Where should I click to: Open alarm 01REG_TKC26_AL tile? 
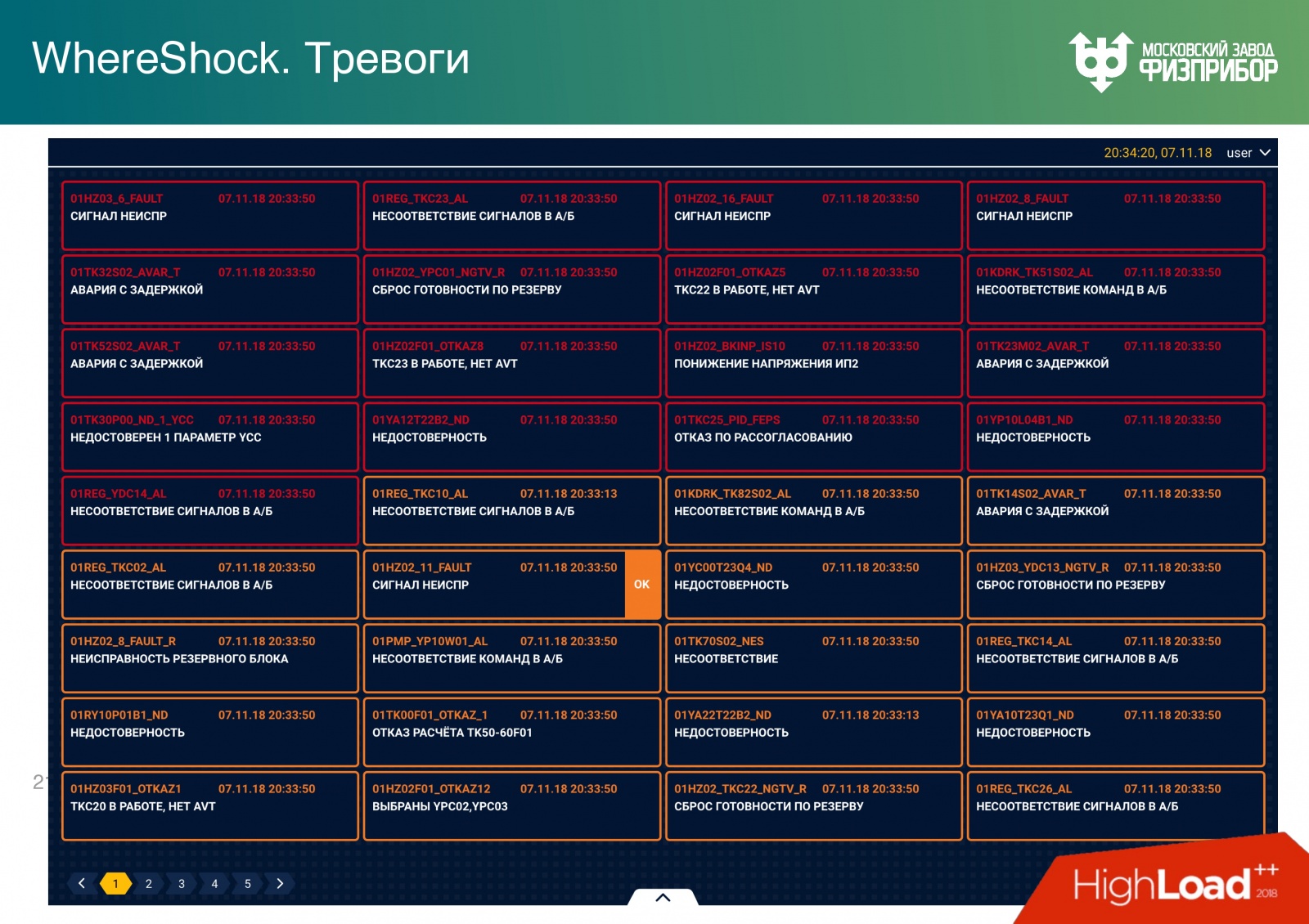coord(1115,805)
